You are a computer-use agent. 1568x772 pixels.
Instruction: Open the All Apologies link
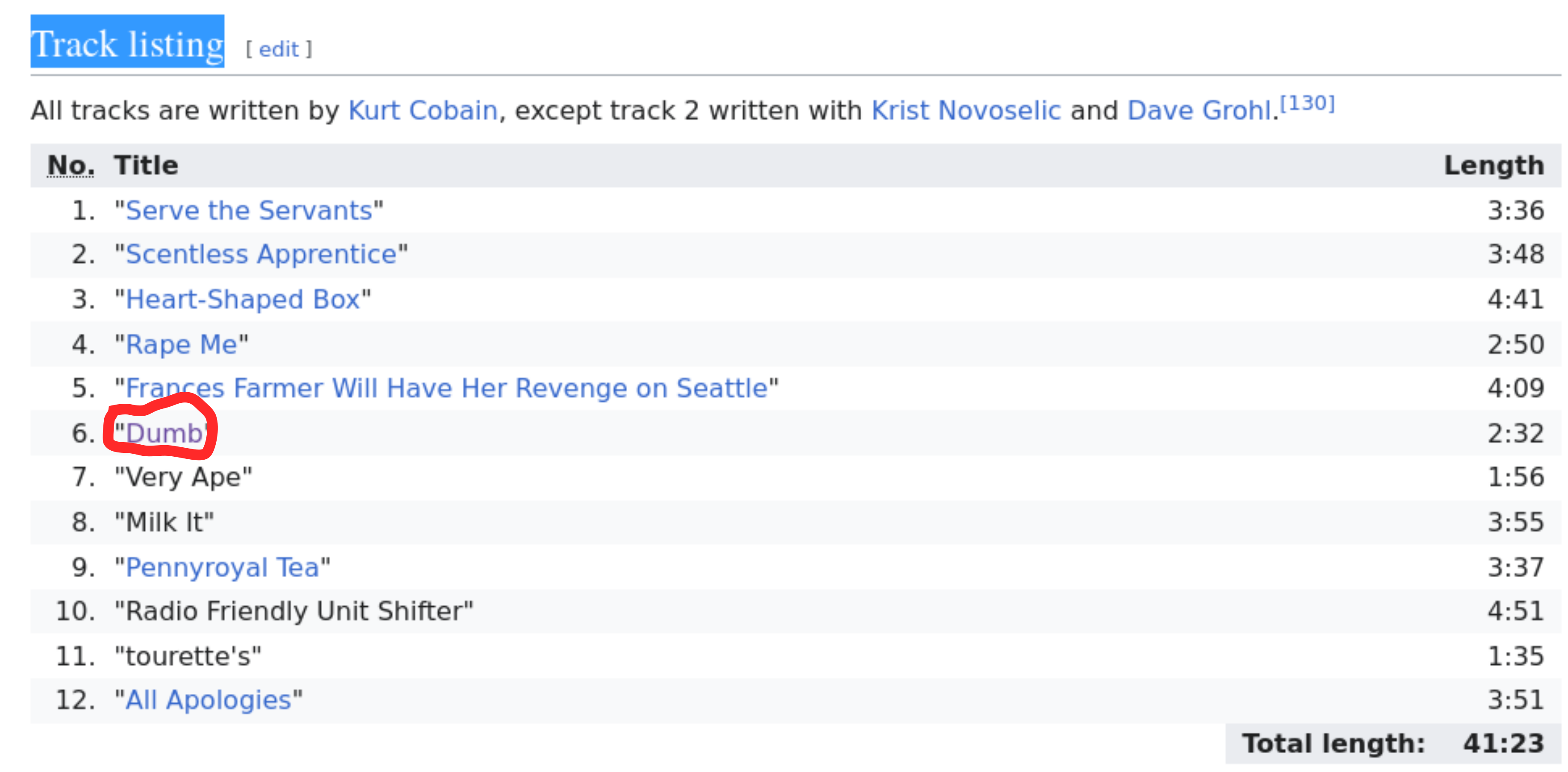[x=208, y=700]
